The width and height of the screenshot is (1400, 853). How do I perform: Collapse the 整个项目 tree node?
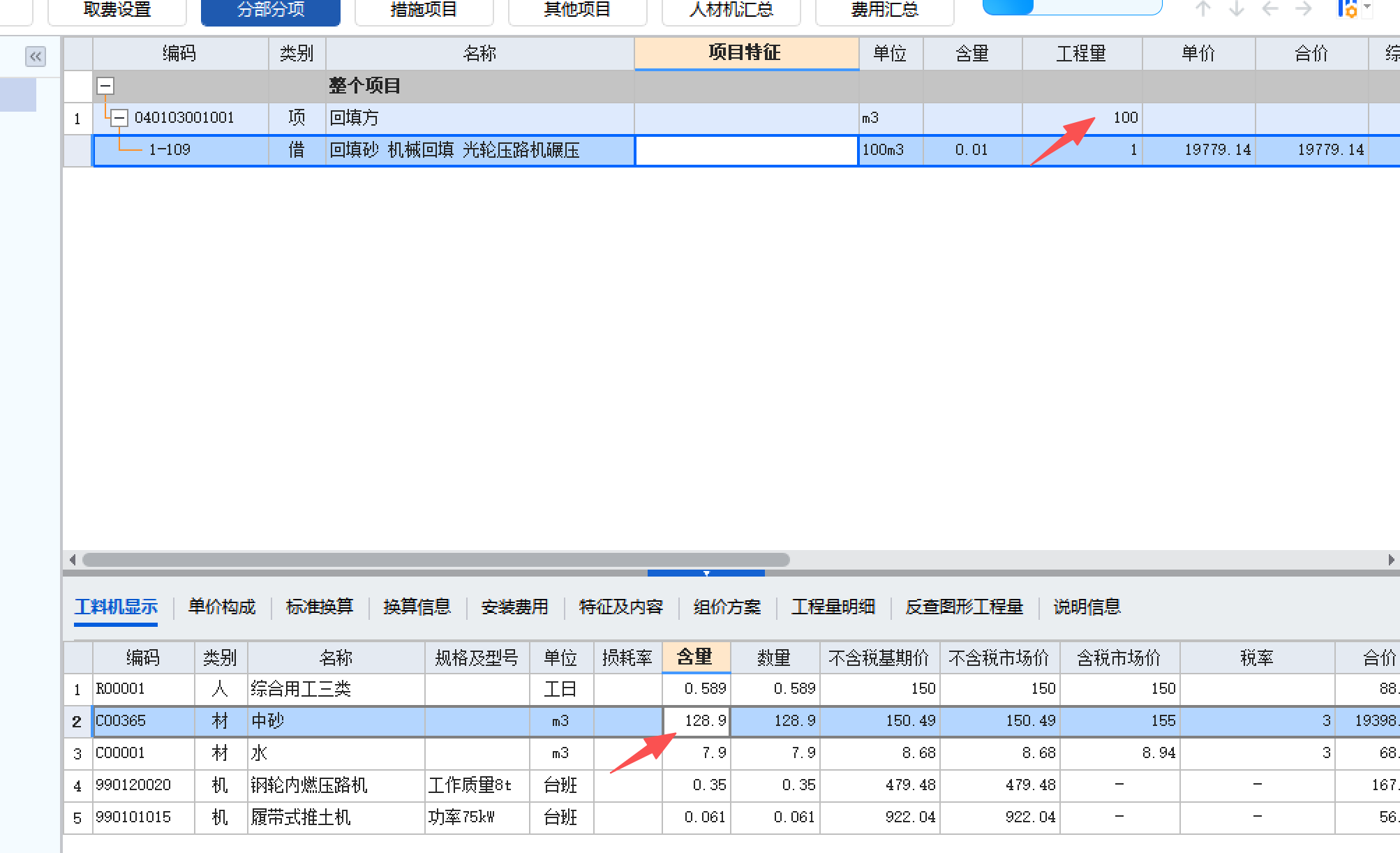105,86
